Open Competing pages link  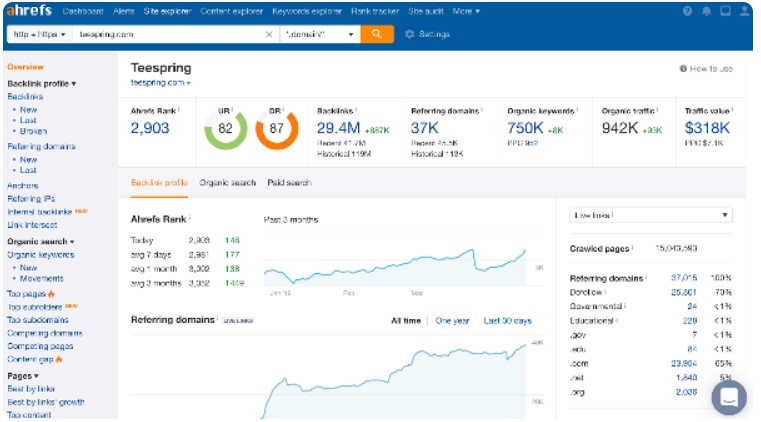coord(40,346)
